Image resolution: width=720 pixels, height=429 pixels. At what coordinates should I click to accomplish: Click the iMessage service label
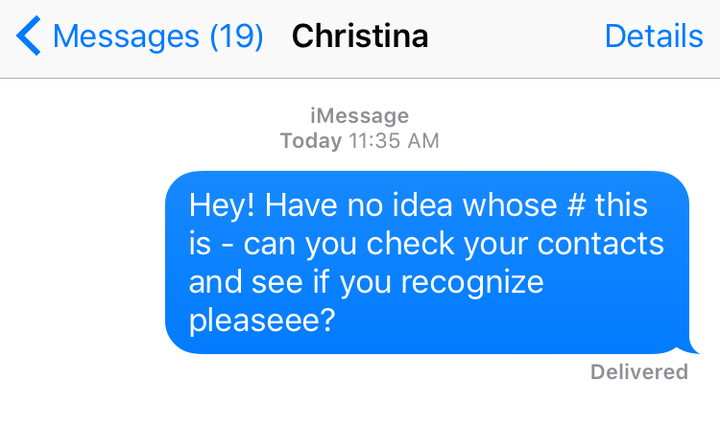coord(360,116)
